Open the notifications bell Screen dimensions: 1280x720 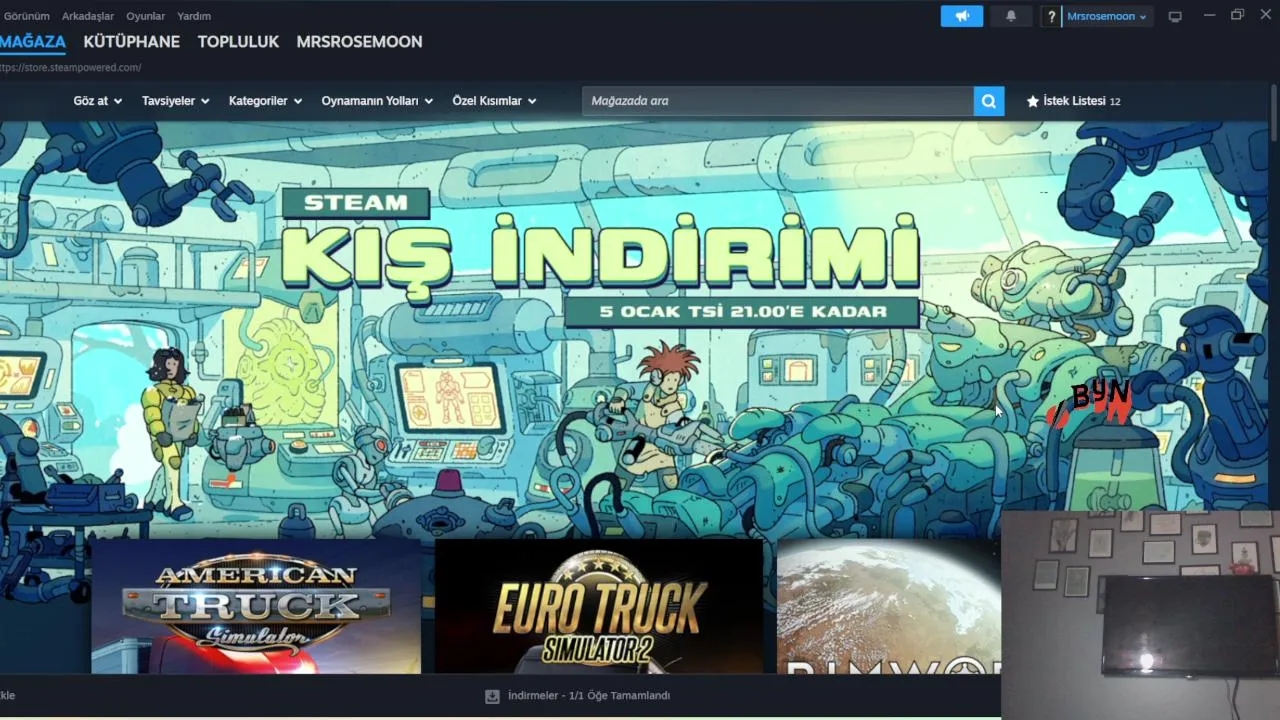click(x=1011, y=16)
